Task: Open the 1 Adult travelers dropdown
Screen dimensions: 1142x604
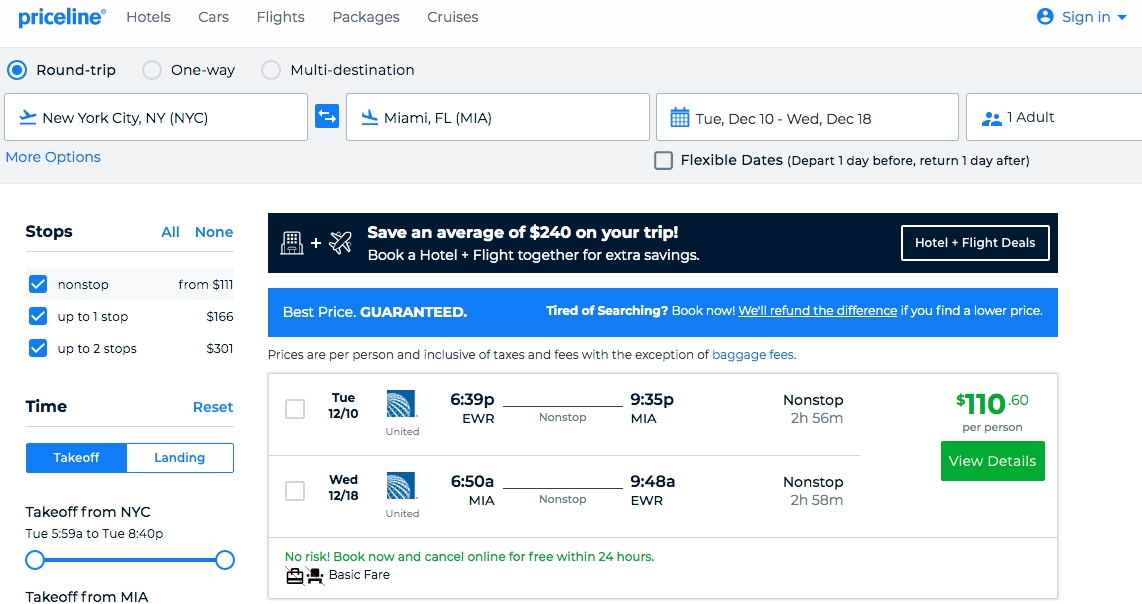Action: (x=1050, y=117)
